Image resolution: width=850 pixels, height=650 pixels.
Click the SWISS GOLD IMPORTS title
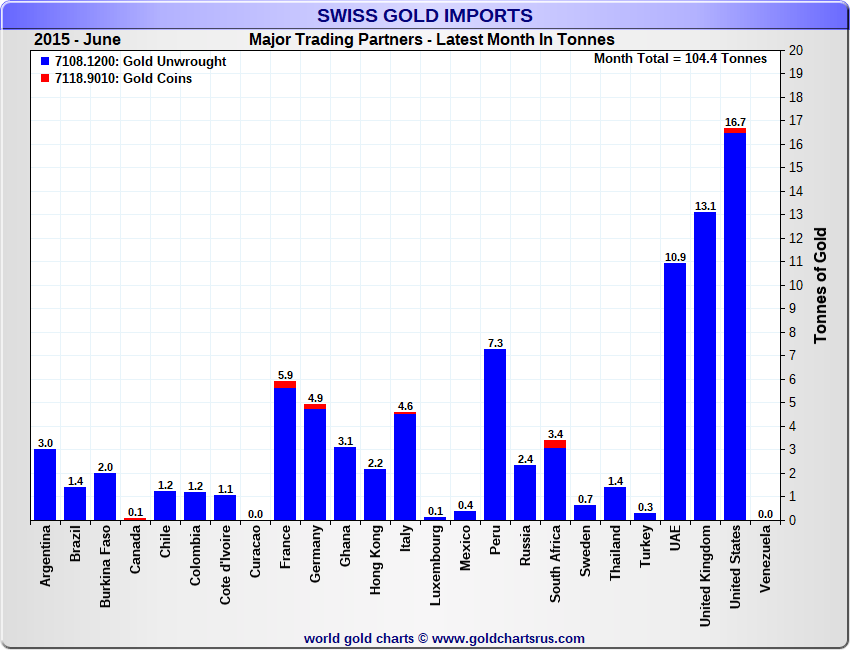click(x=425, y=16)
